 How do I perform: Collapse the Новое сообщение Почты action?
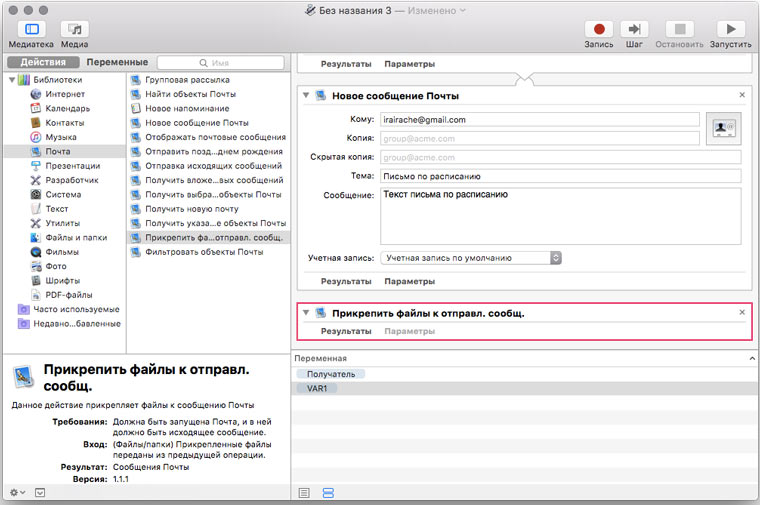point(306,95)
